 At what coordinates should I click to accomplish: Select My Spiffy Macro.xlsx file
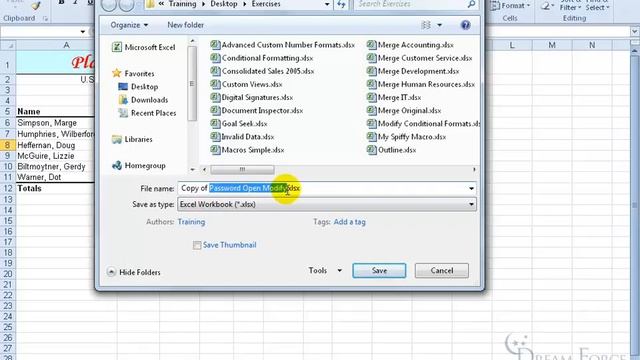(x=406, y=137)
